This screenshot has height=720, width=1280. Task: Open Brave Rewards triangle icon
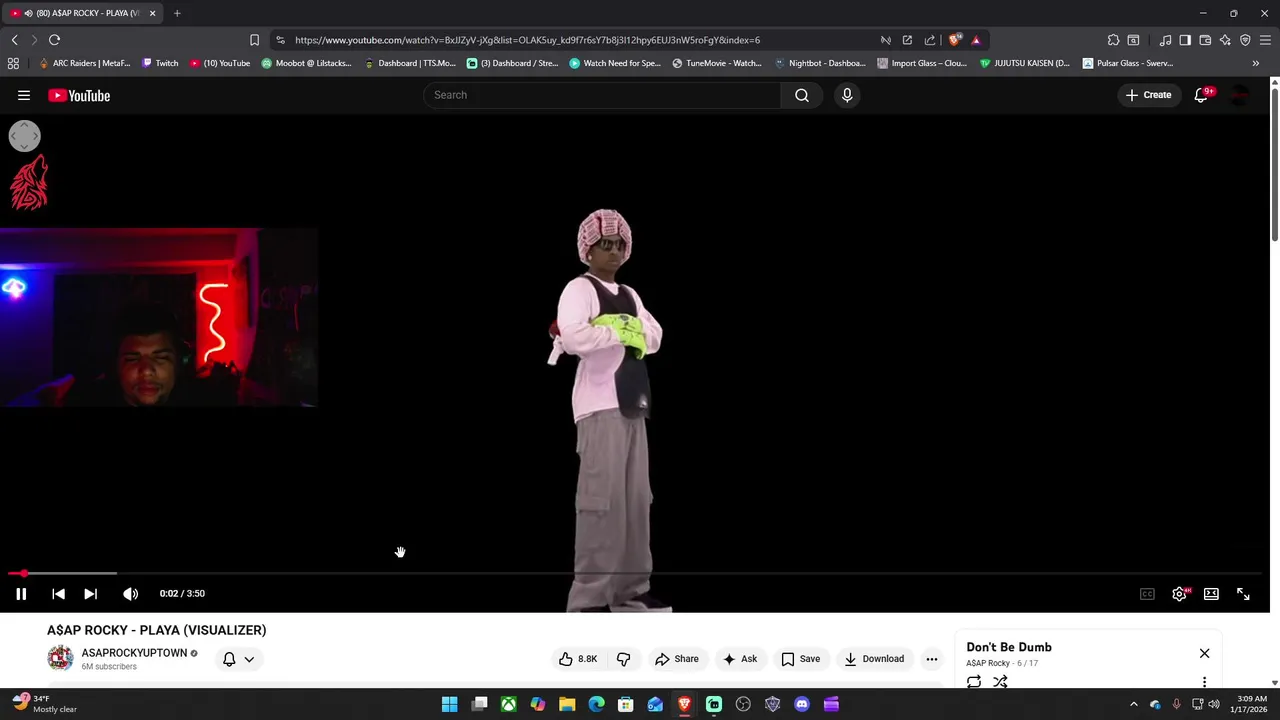[x=976, y=40]
